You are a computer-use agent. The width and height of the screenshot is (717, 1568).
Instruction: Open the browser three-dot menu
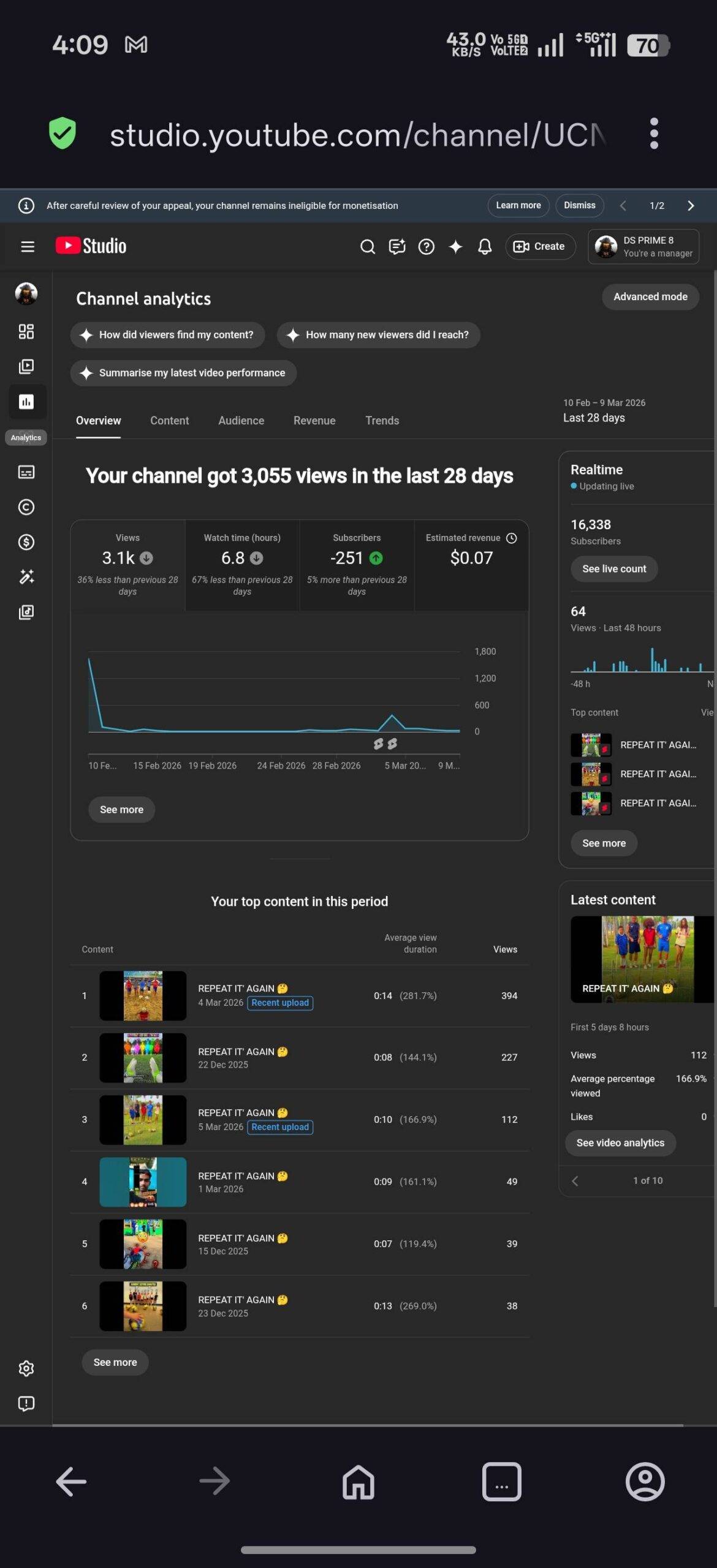654,134
